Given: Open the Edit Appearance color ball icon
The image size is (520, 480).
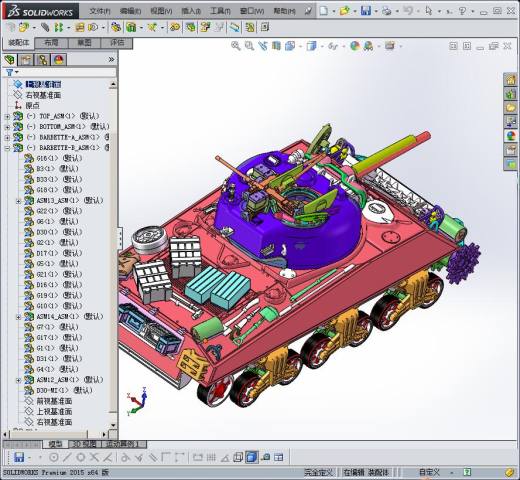Looking at the screenshot, I should click(355, 46).
